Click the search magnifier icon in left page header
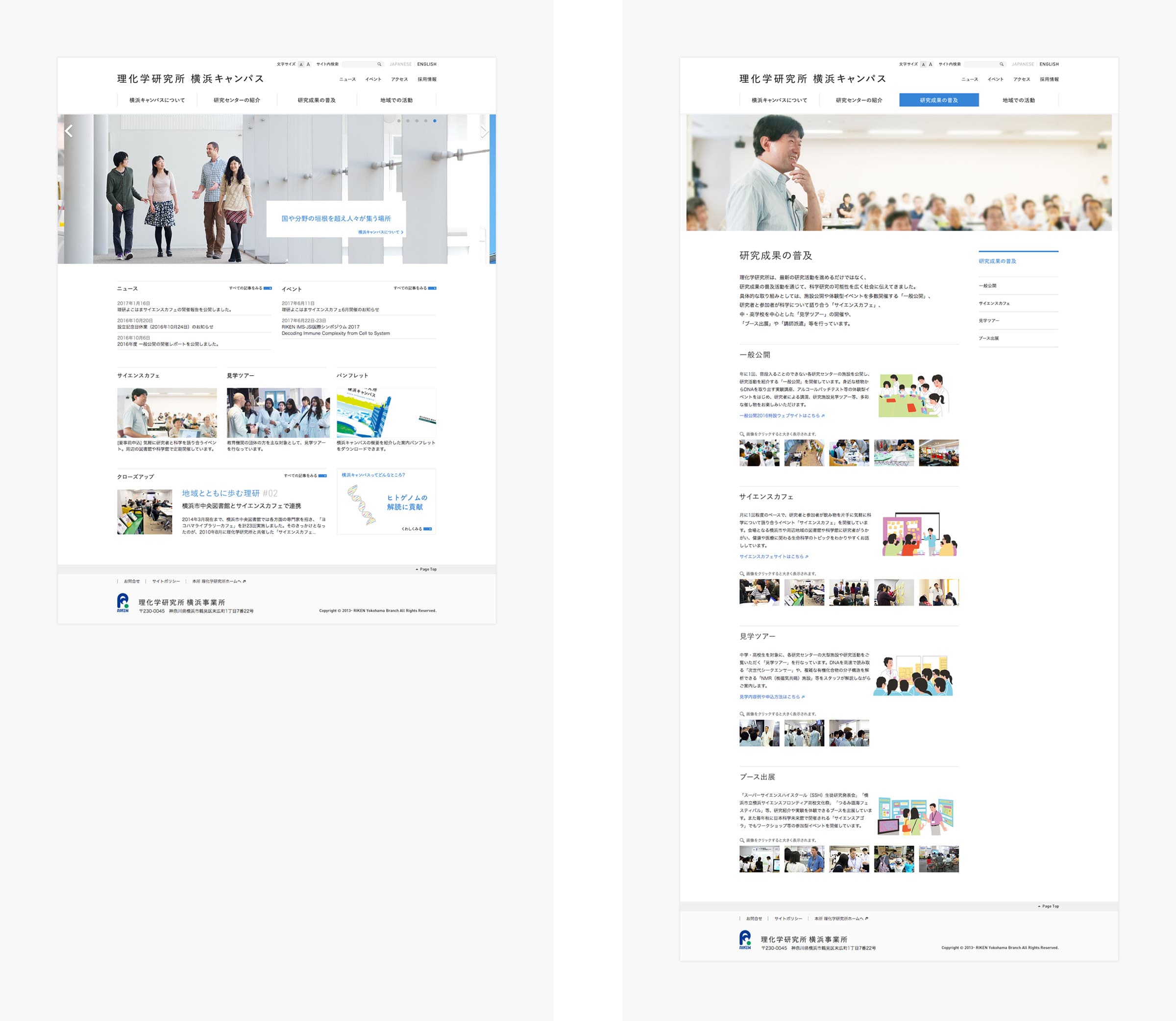The image size is (1176, 1021). click(x=379, y=64)
